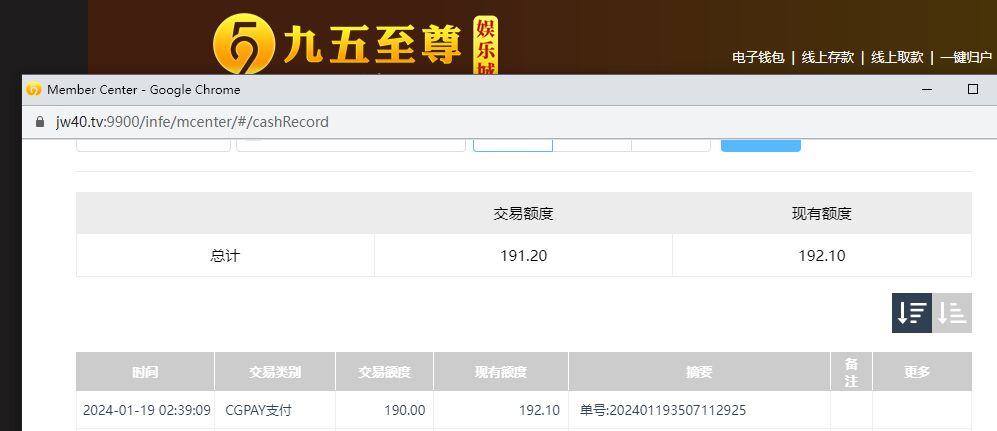
Task: Click the 2024-01-19 02:39:09 time cell
Action: tap(146, 410)
